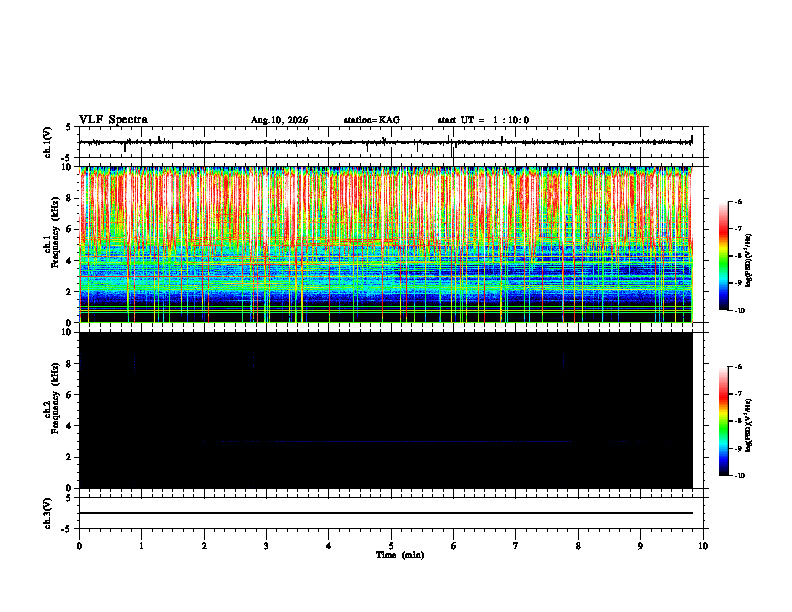792x612 pixels.
Task: Click time-axis tick label "7"
Action: [x=516, y=546]
